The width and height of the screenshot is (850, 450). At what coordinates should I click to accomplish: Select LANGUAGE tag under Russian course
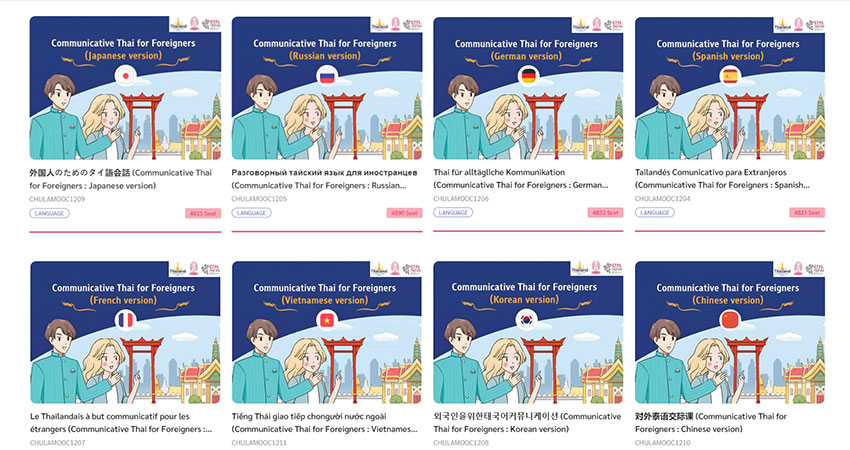pyautogui.click(x=252, y=213)
